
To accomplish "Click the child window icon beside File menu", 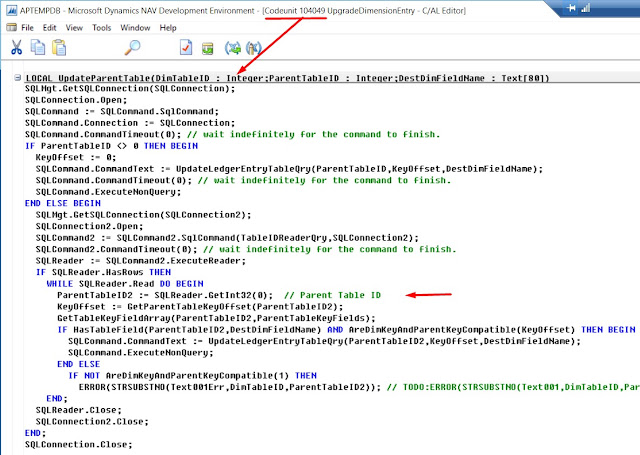I will 11,27.
